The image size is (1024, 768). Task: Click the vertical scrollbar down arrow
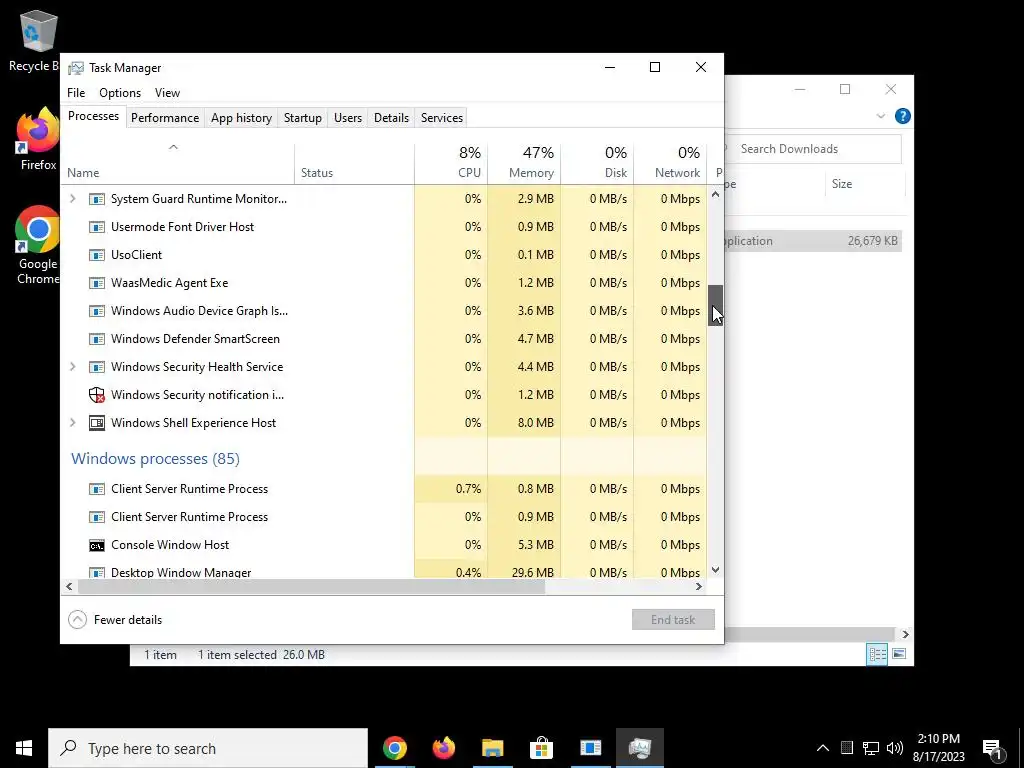(x=716, y=570)
